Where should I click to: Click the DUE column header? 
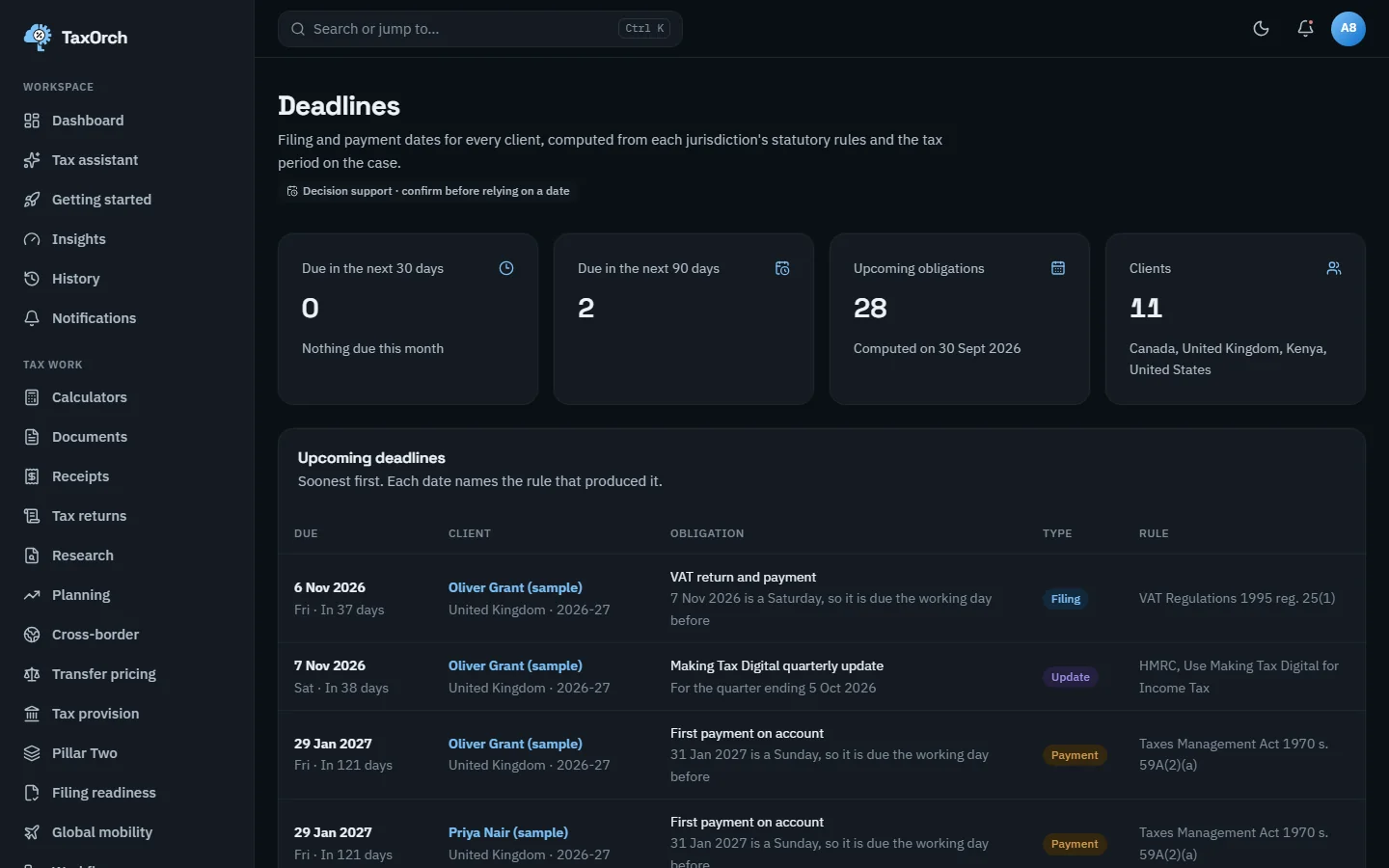click(306, 533)
